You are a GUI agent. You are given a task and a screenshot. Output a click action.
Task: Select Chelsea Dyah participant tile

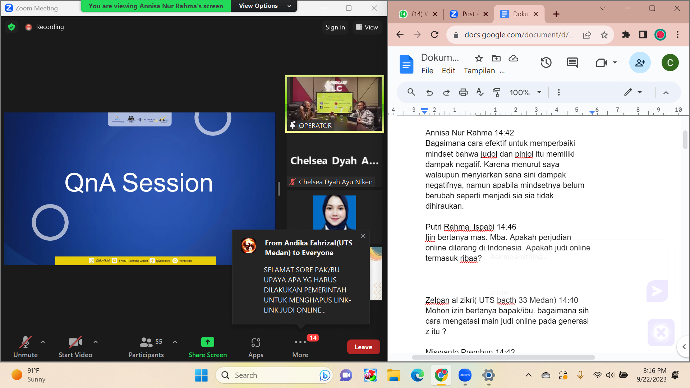[x=334, y=161]
